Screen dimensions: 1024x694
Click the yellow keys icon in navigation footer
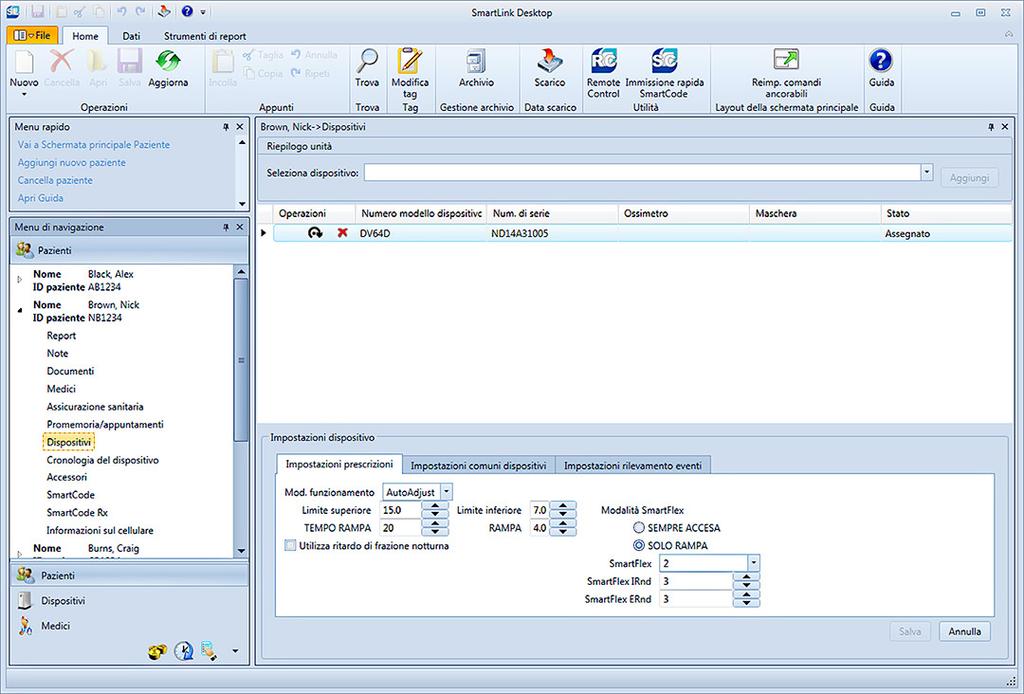tap(157, 651)
